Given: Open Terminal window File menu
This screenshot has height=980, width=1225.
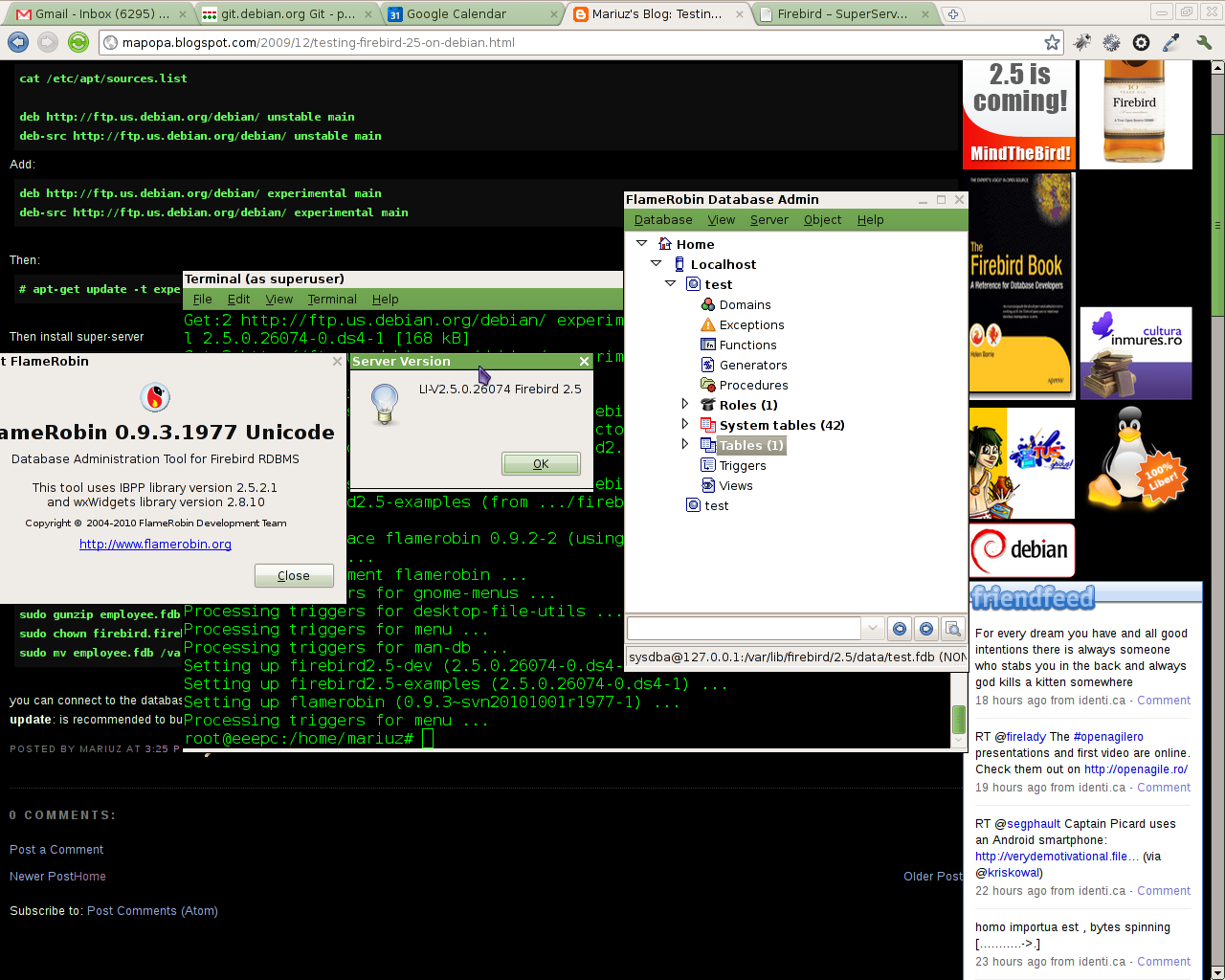Looking at the screenshot, I should coord(203,300).
